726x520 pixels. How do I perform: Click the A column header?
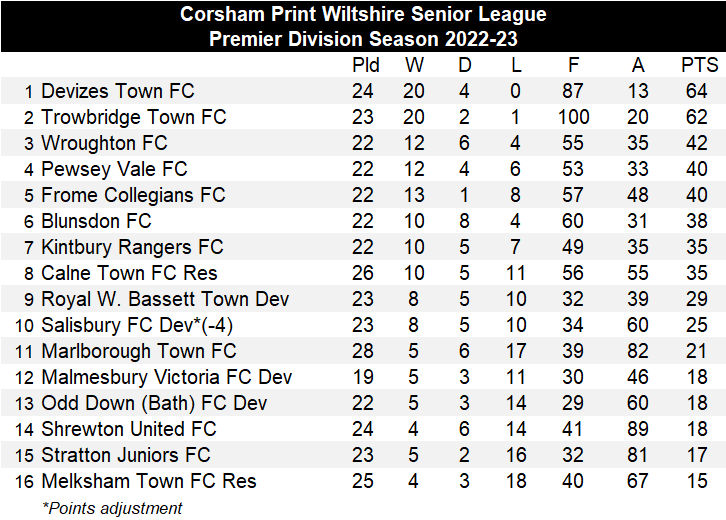tap(638, 65)
